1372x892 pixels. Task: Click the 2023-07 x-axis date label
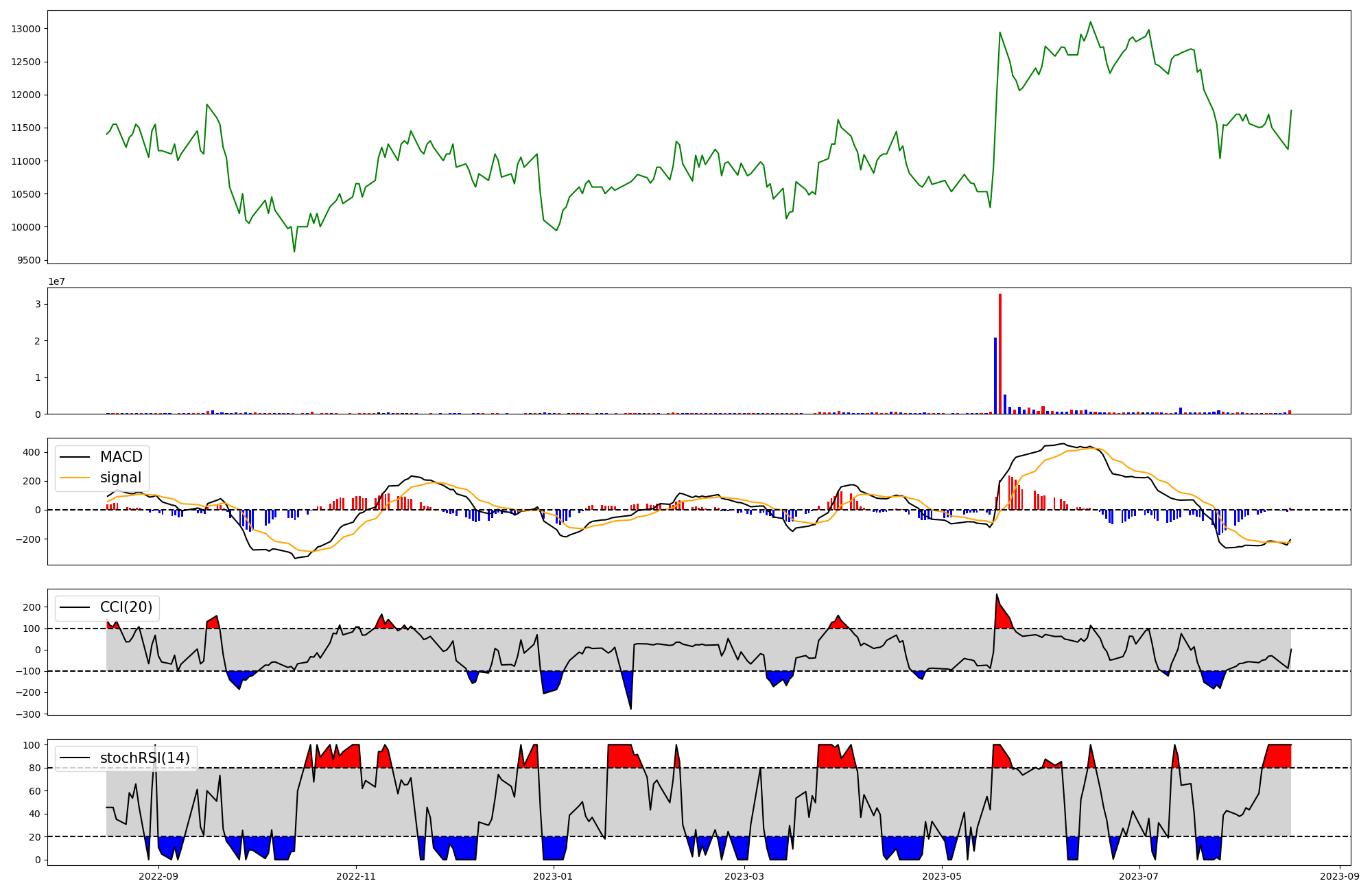pos(1139,876)
